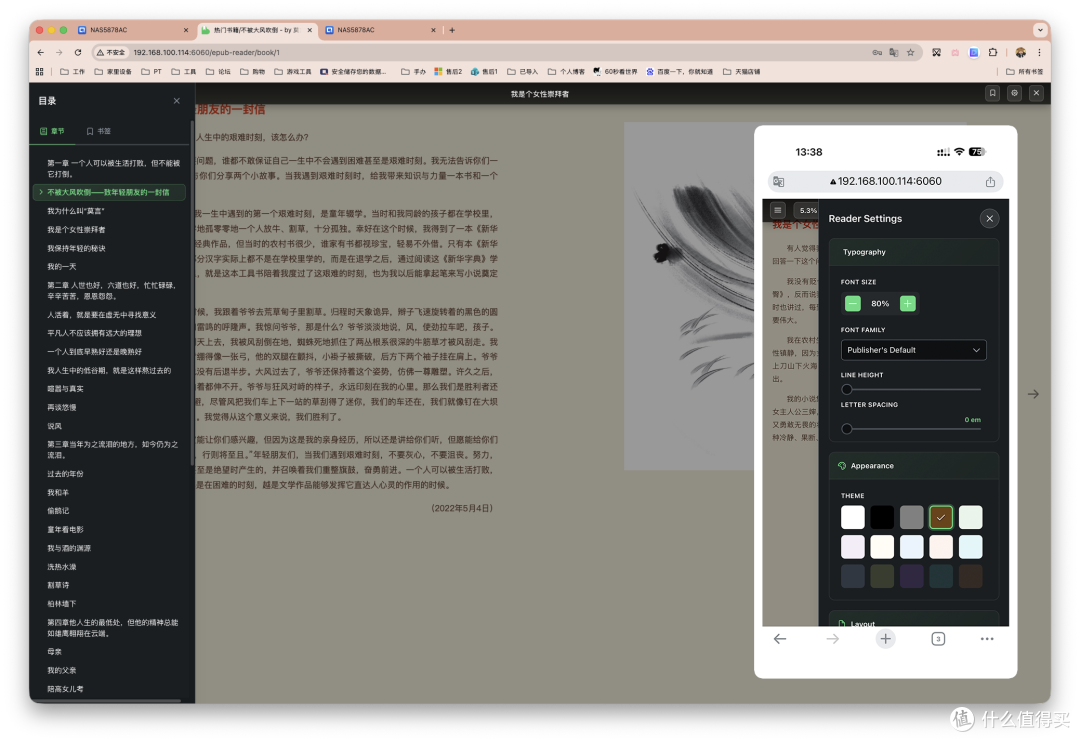The image size is (1080, 742).
Task: Go to next page arrow
Action: point(1033,394)
